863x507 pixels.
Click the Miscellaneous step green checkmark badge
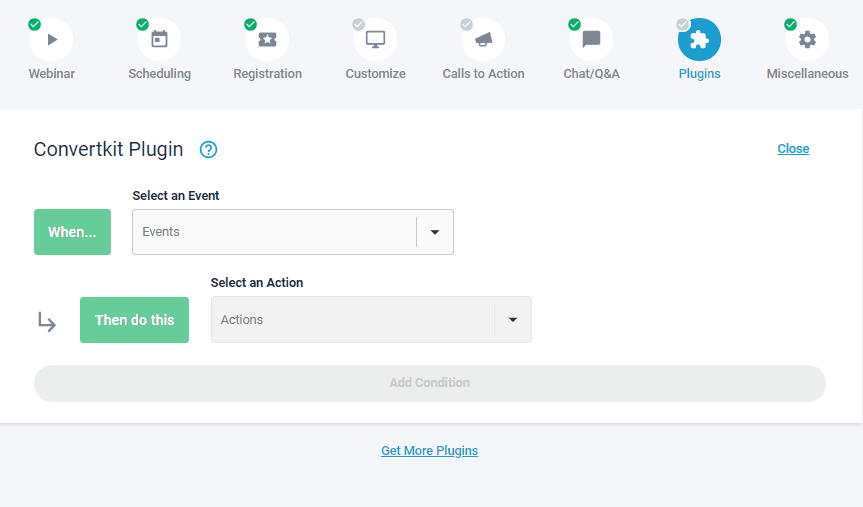(790, 24)
